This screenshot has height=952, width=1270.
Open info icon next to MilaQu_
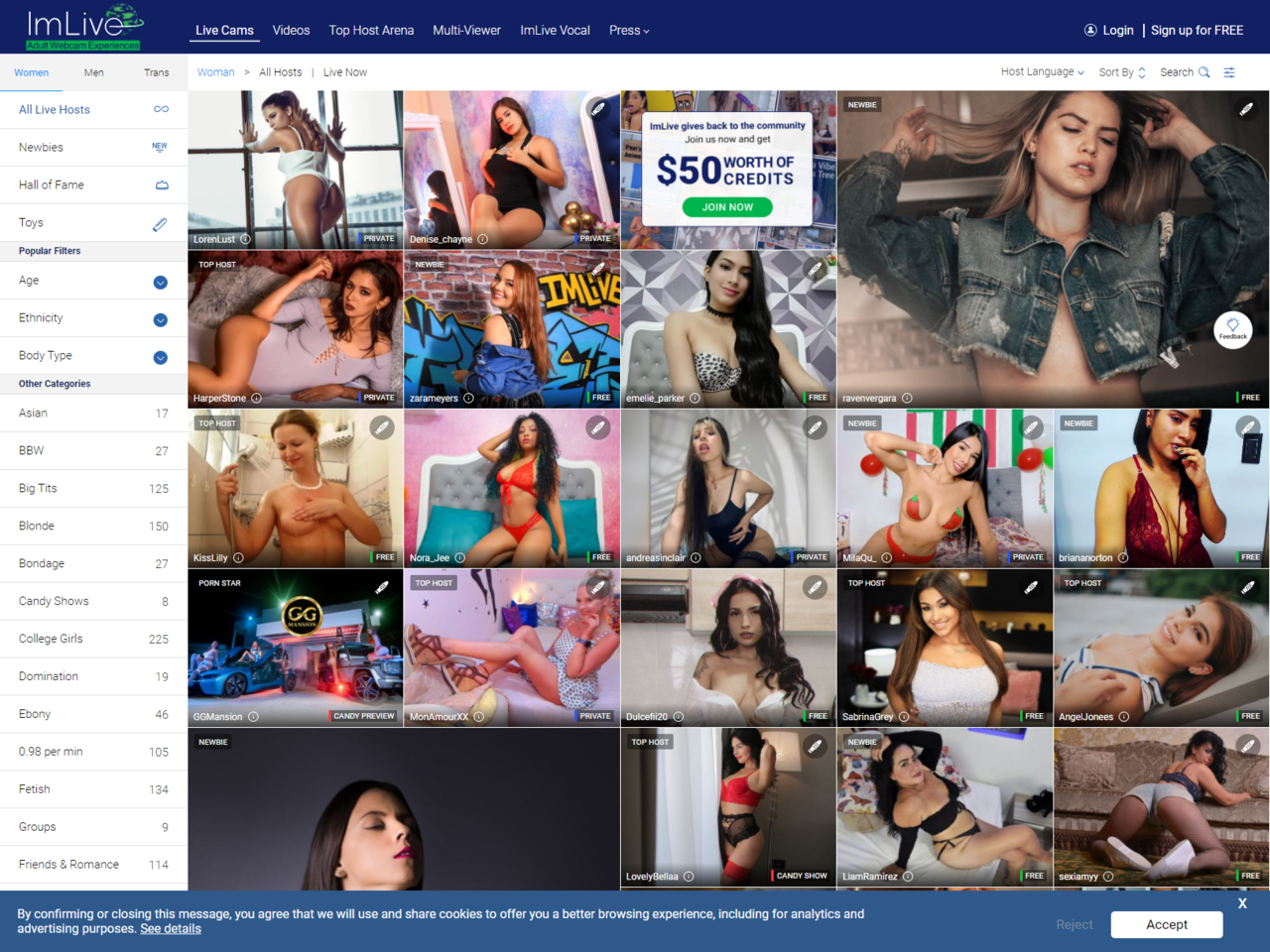(x=887, y=558)
